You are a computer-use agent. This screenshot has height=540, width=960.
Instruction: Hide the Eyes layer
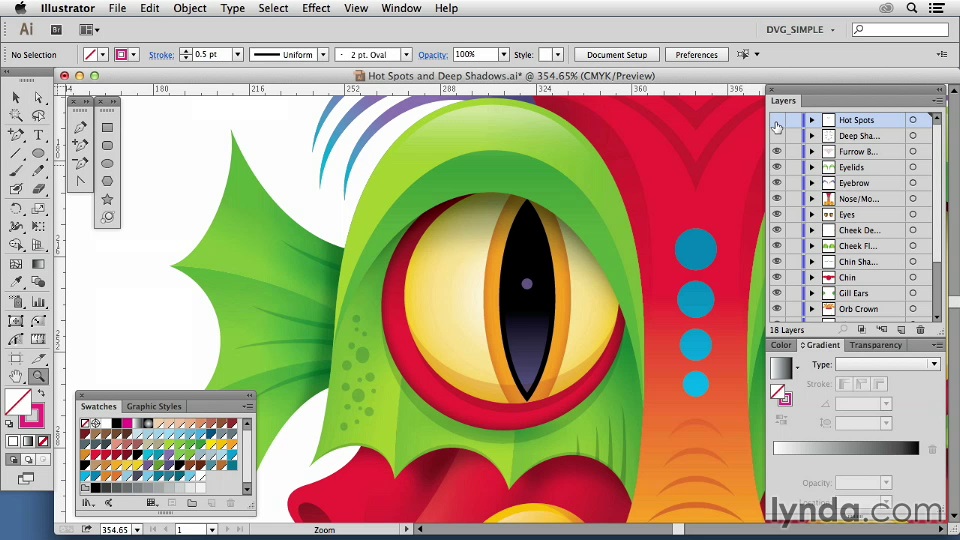(777, 214)
